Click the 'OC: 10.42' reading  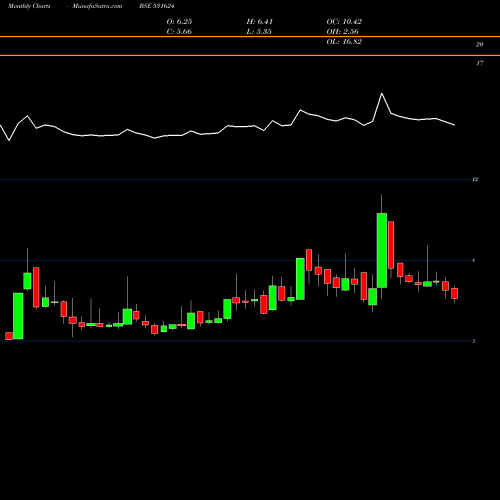(x=344, y=22)
